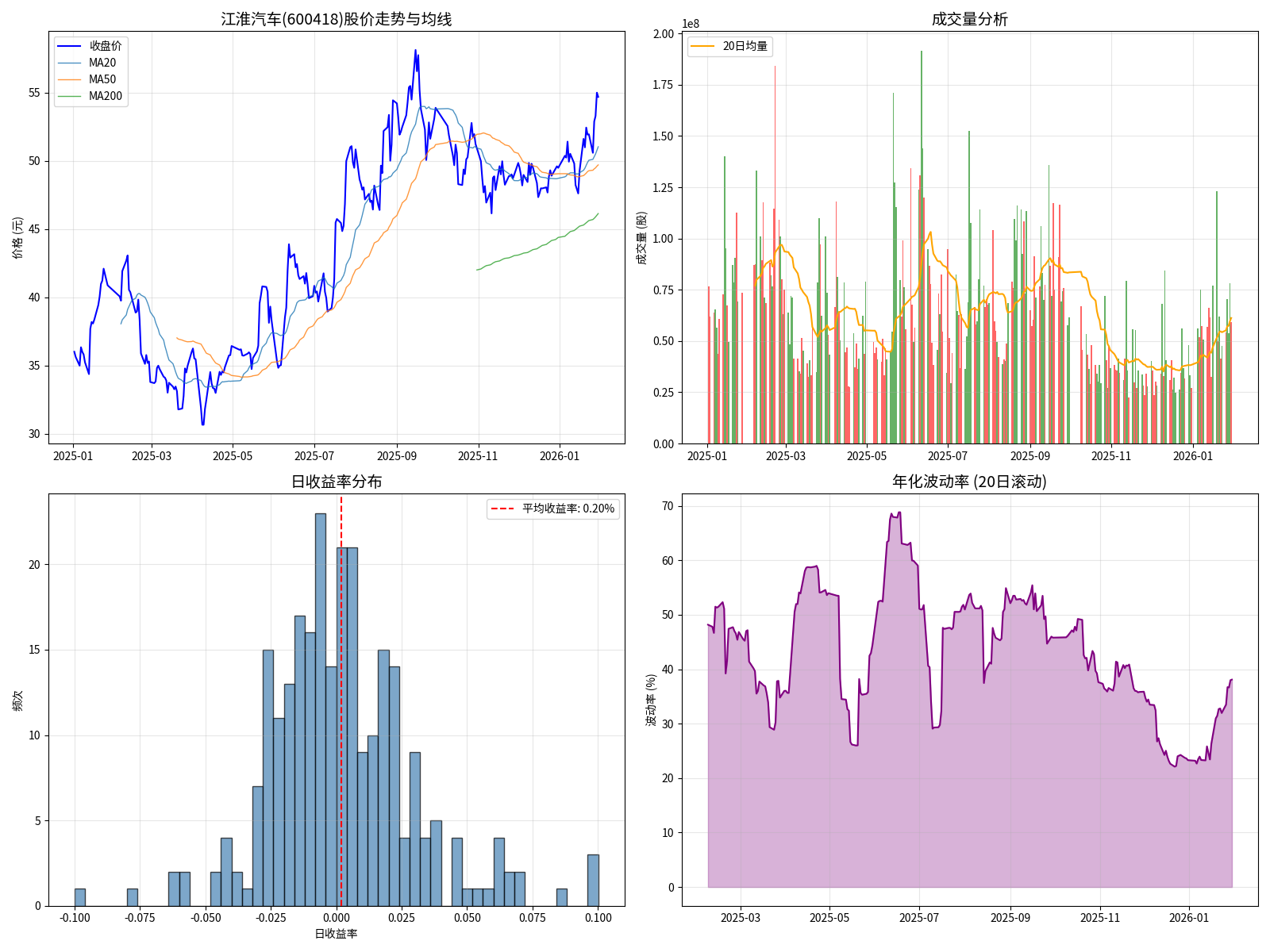This screenshot has width=1270, height=952.
Task: Click the 频次 y-axis label
Action: coord(17,700)
